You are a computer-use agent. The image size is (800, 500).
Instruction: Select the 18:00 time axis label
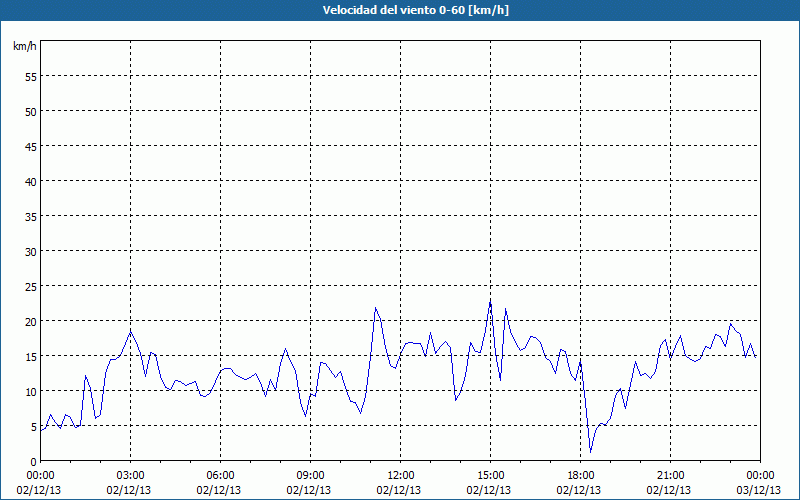[x=581, y=476]
